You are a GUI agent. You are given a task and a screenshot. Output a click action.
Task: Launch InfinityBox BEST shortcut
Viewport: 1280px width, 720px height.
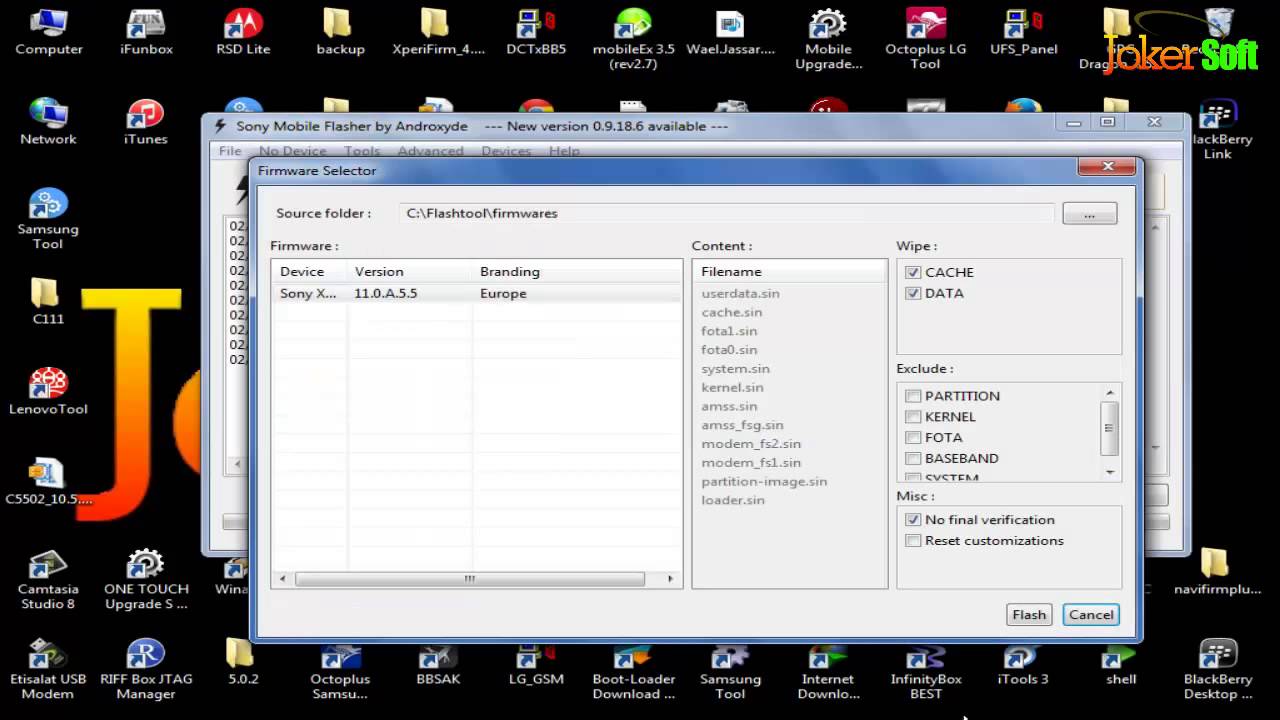925,669
